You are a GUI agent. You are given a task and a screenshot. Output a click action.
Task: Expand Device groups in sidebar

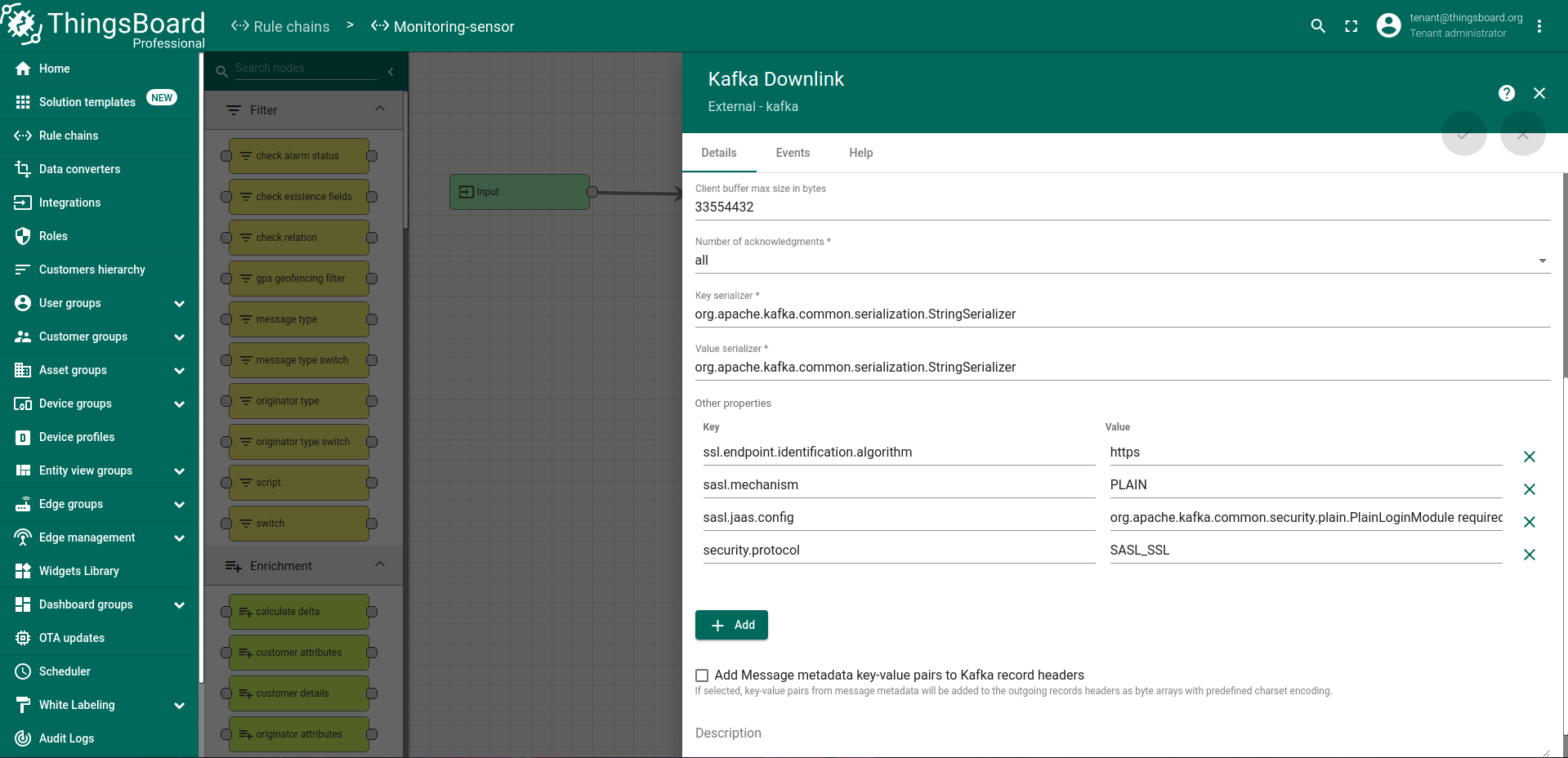click(179, 404)
